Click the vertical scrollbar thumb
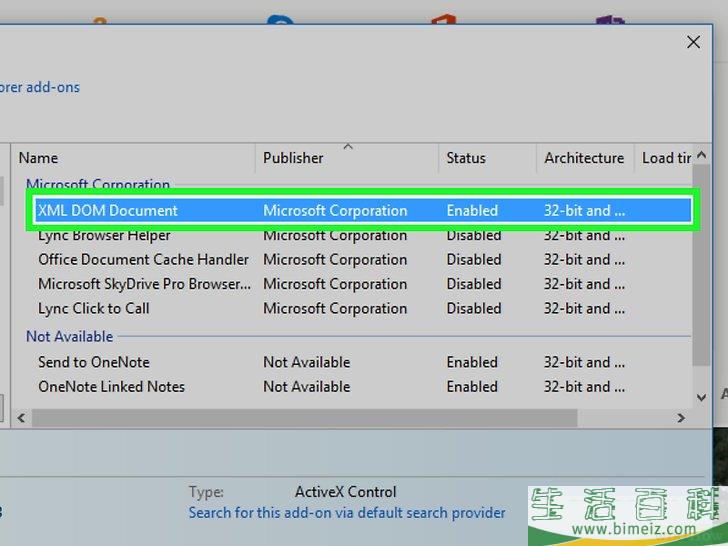Image resolution: width=728 pixels, height=546 pixels. [702, 265]
